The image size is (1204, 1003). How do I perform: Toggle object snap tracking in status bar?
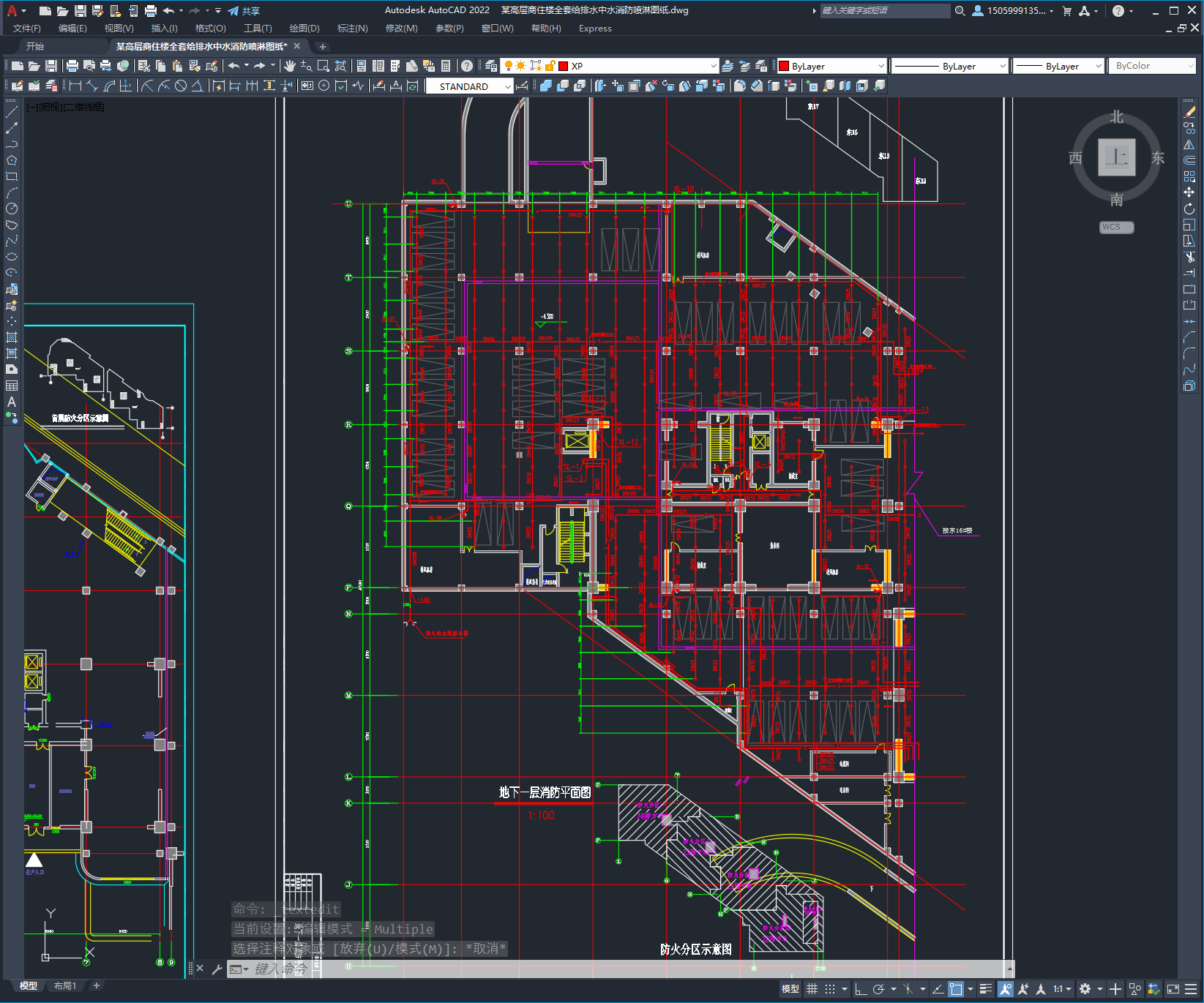pyautogui.click(x=938, y=989)
